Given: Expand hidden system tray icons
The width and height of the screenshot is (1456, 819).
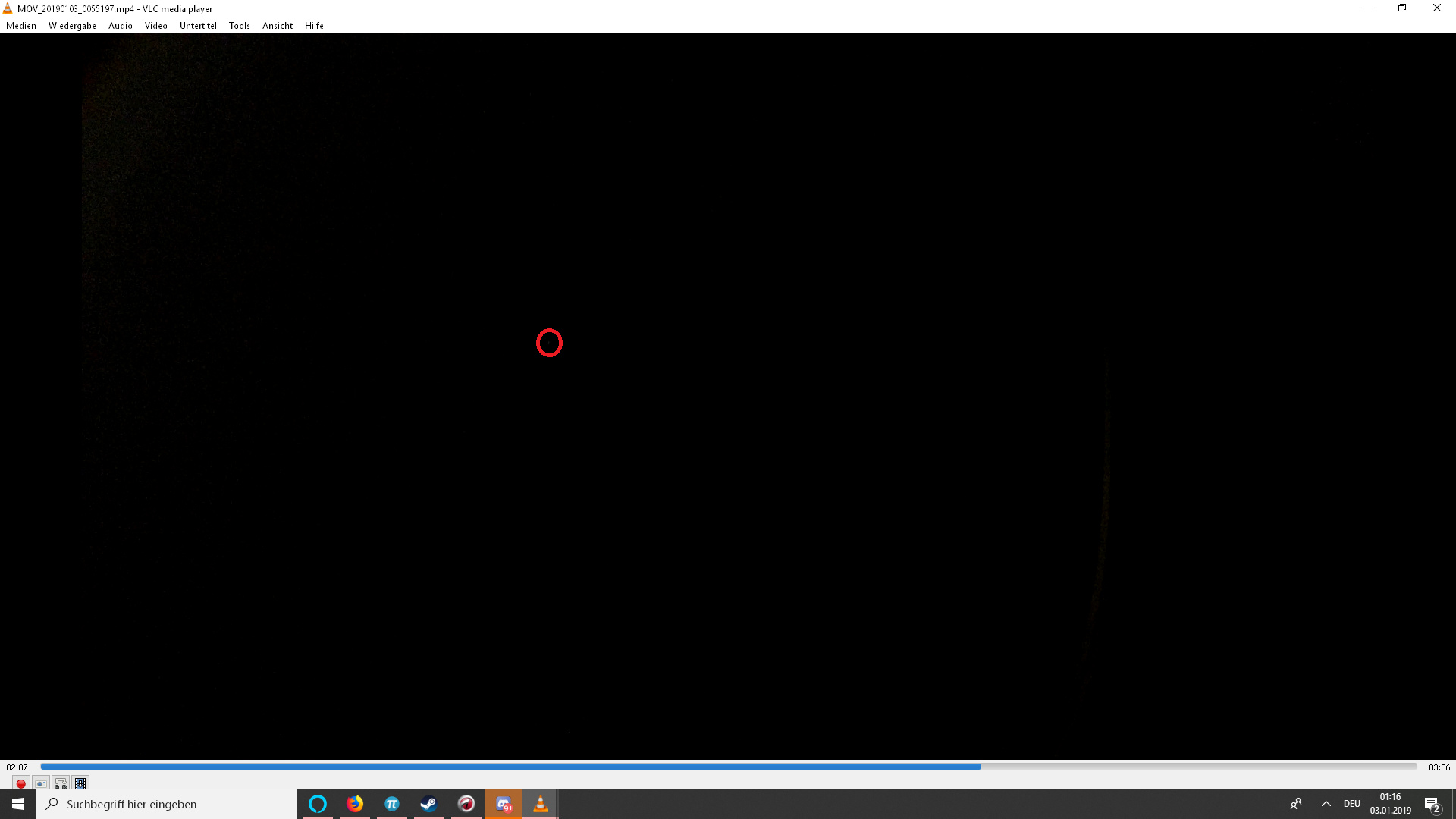Looking at the screenshot, I should click(x=1326, y=804).
